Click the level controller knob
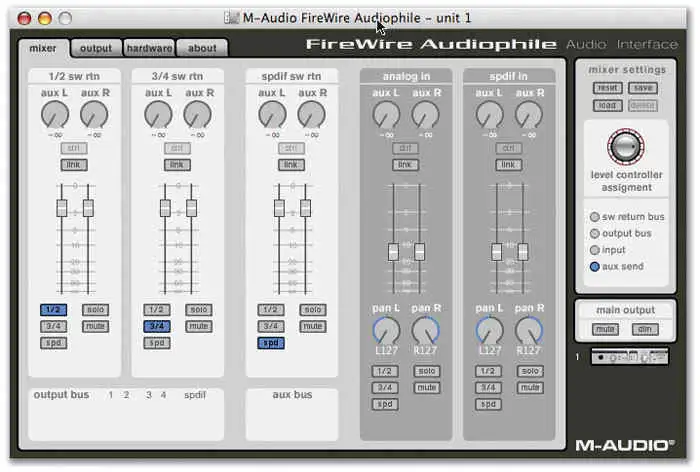 pos(626,147)
